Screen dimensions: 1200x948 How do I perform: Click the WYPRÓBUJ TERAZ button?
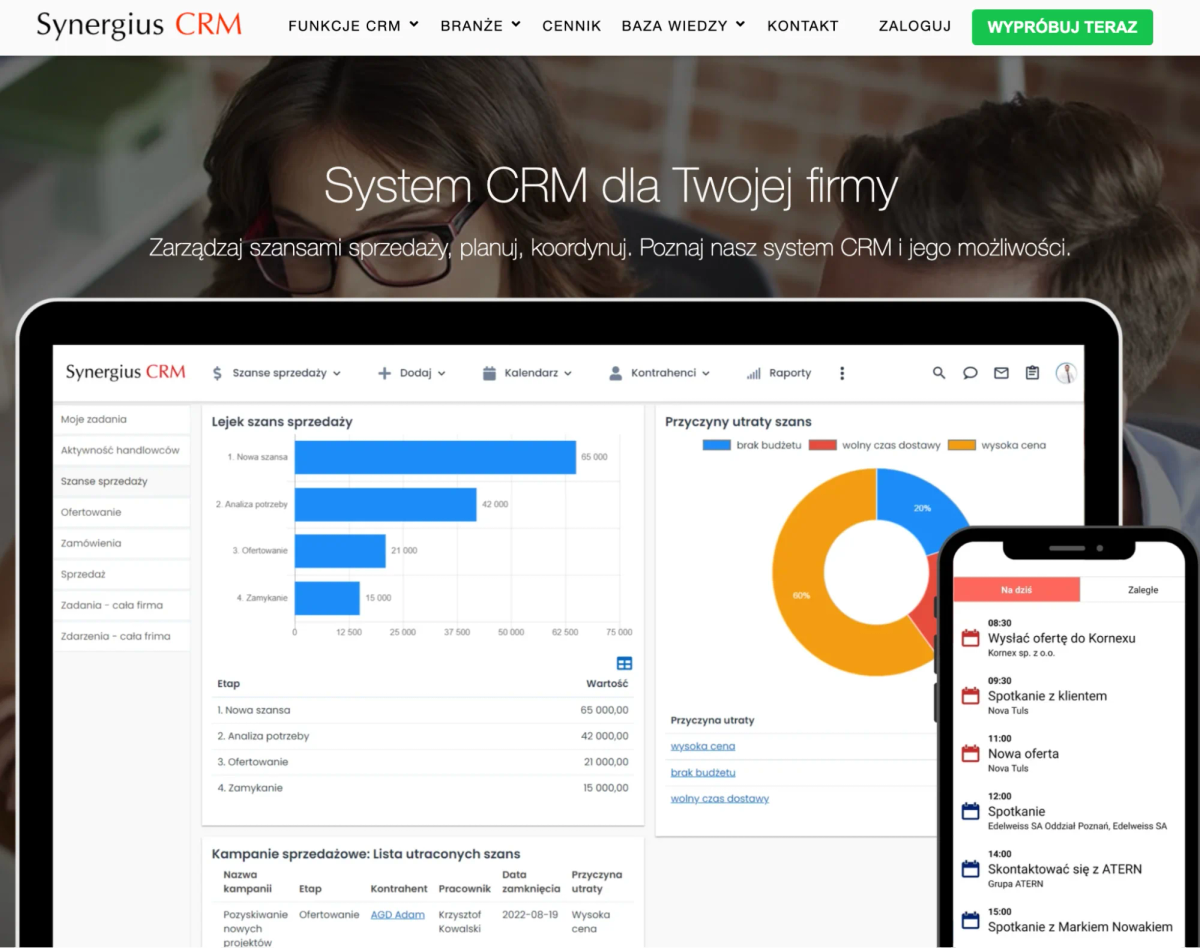point(1062,27)
